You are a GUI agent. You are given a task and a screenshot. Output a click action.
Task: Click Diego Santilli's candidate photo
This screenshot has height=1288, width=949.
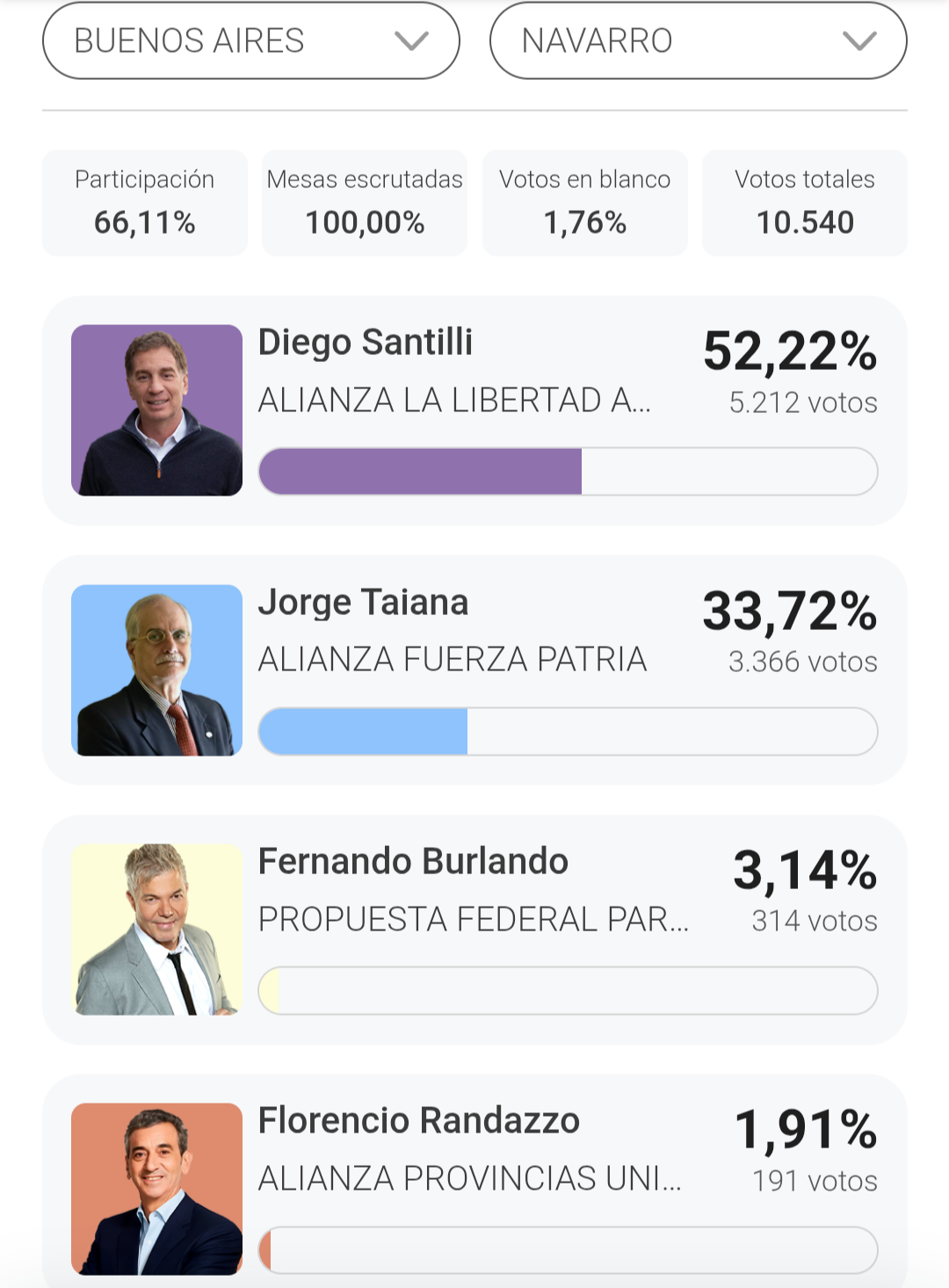pos(156,410)
